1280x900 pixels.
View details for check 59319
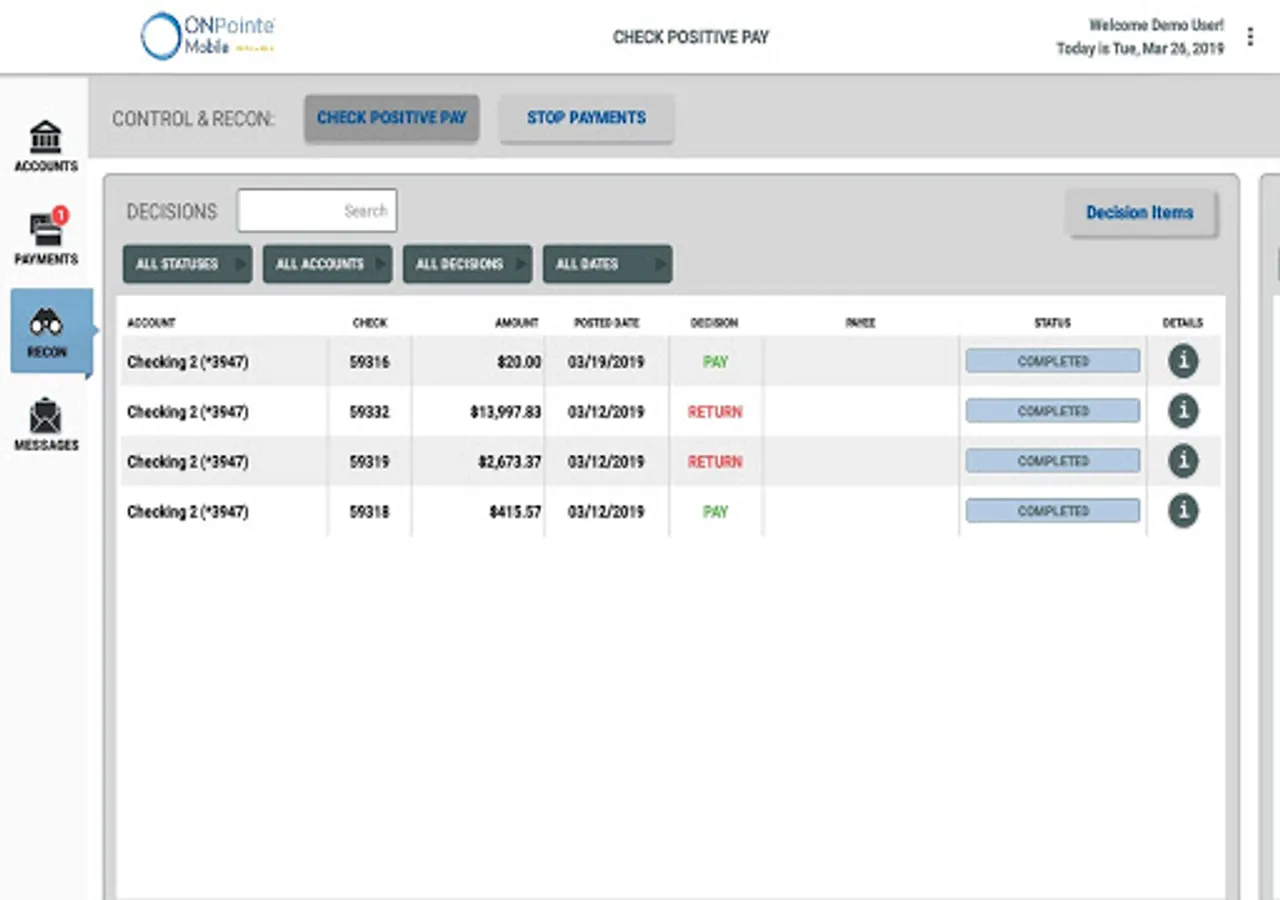pyautogui.click(x=1183, y=461)
